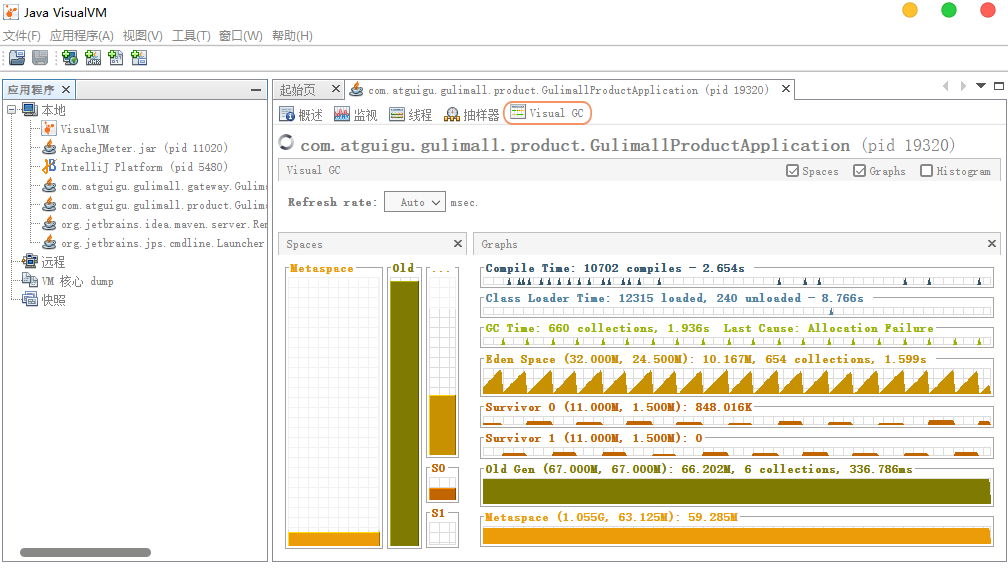The image size is (1008, 588).
Task: Click the VisualVM application icon in the tree
Action: 50,129
